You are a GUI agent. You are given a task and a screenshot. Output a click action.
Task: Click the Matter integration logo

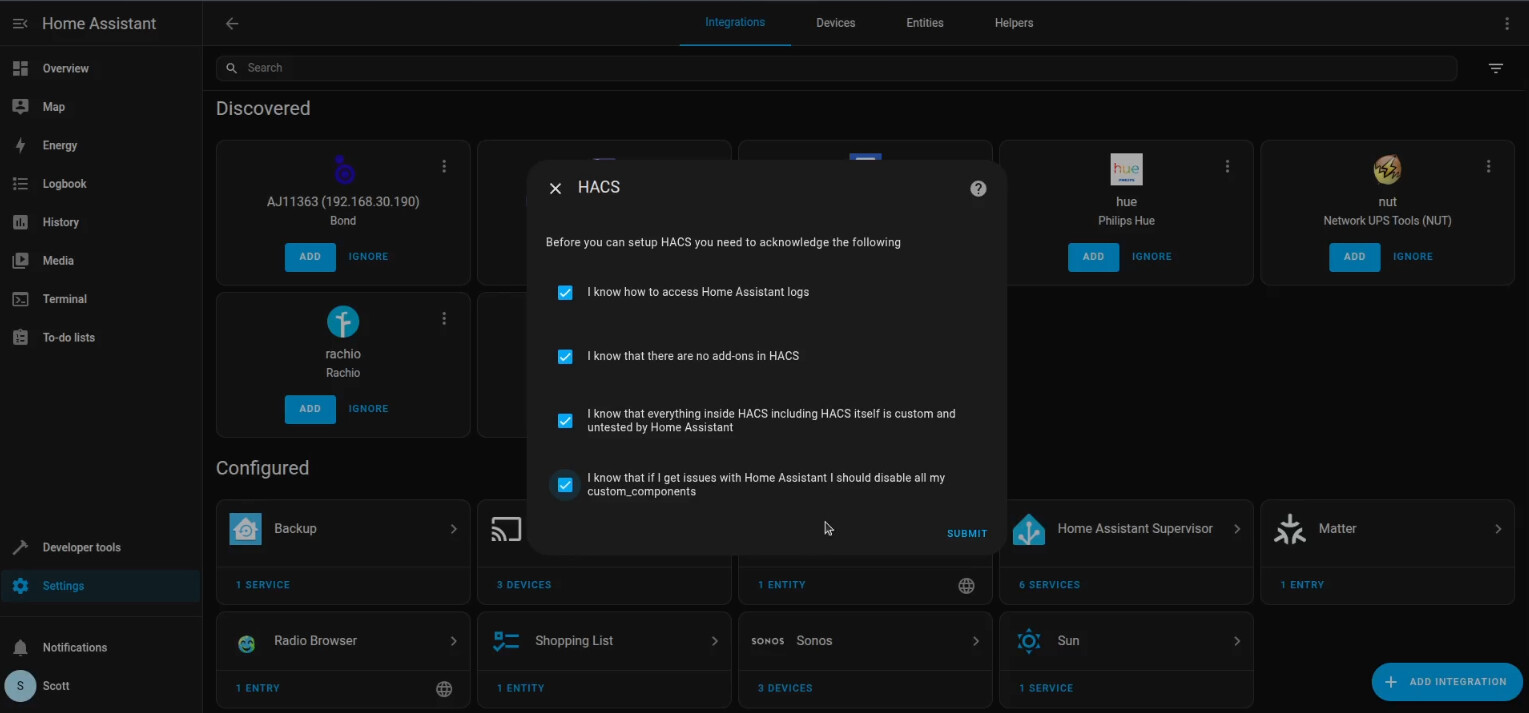[x=1290, y=529]
